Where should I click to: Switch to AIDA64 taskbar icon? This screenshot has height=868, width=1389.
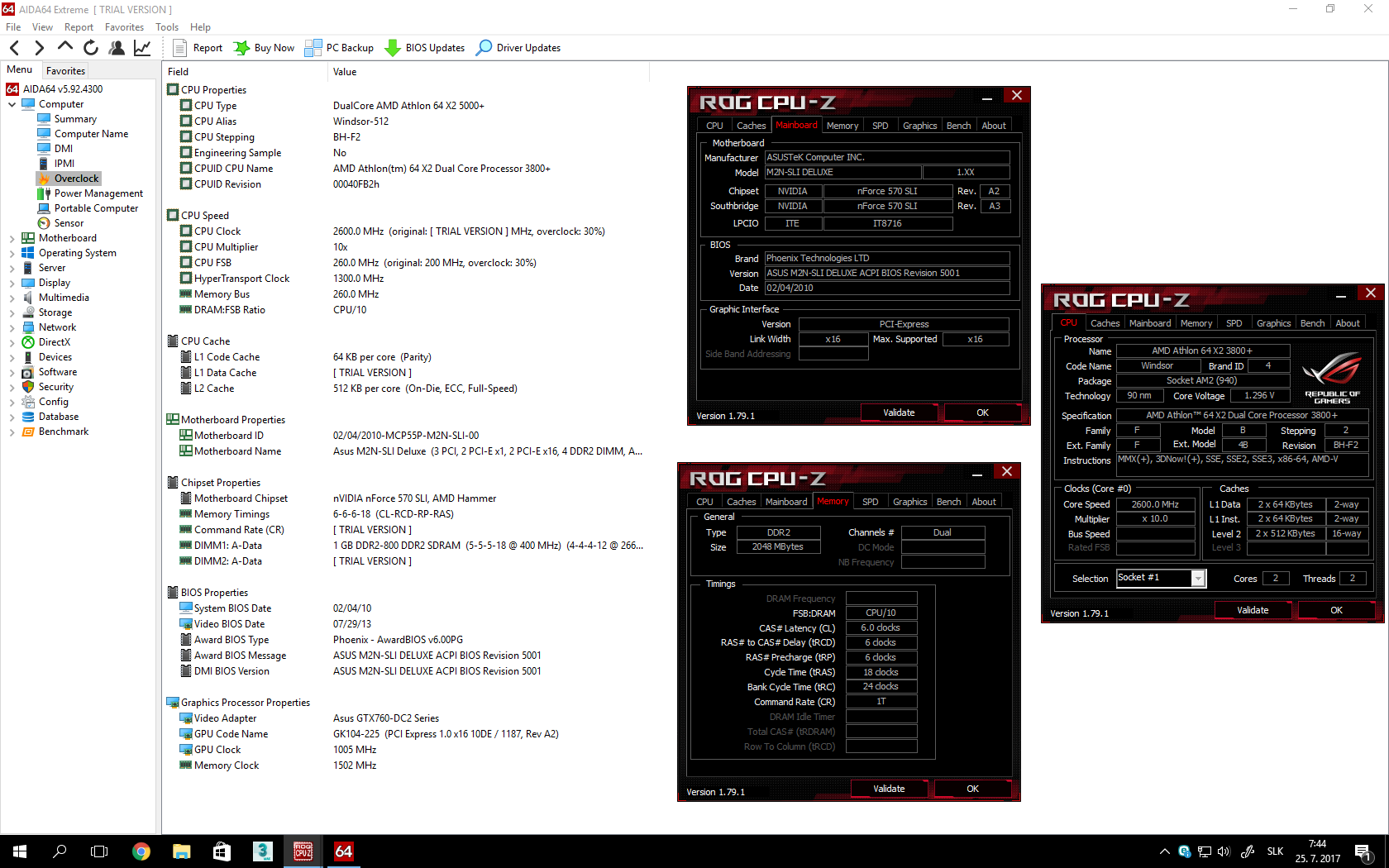click(343, 851)
